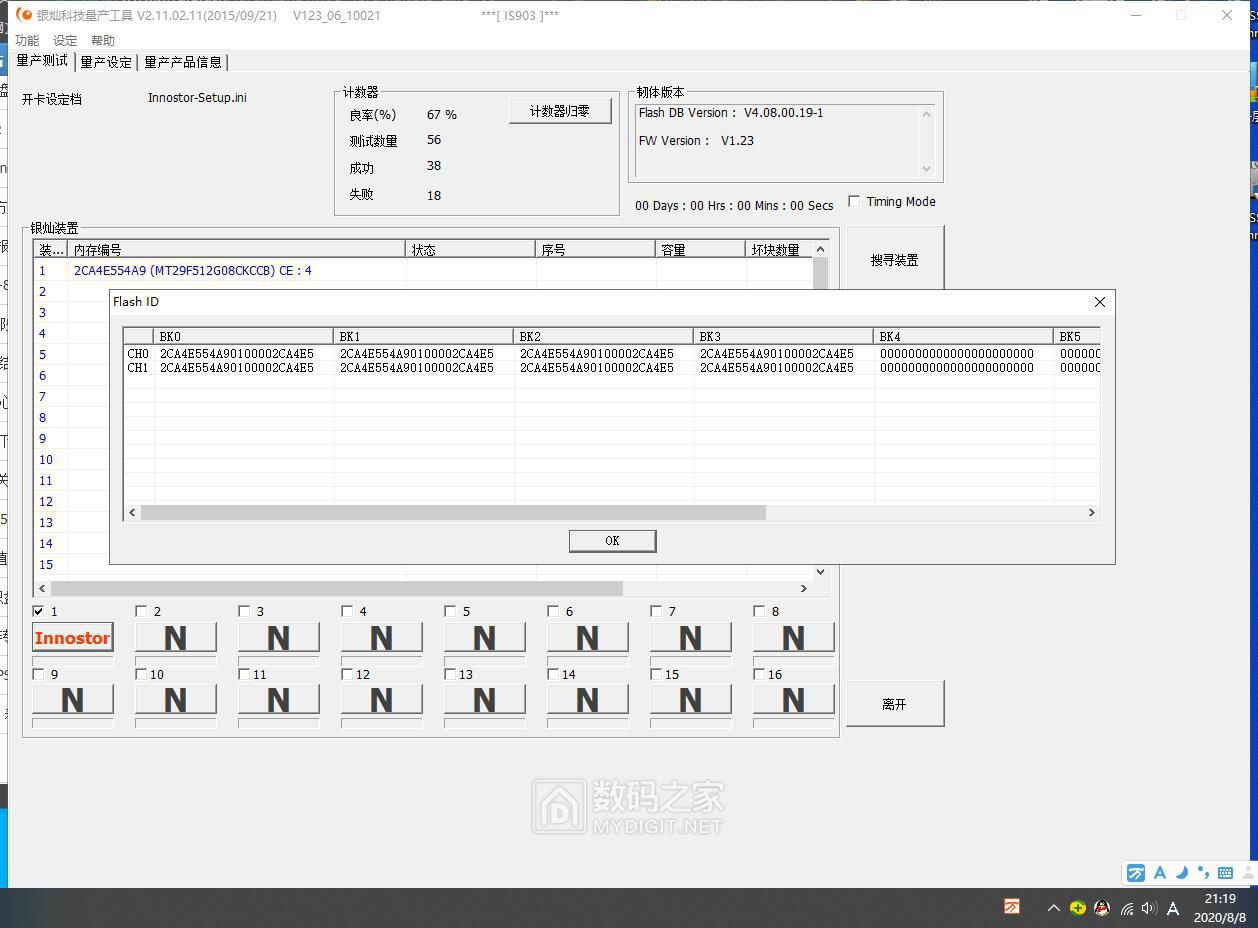This screenshot has height=928, width=1258.
Task: Click 搜寻装置 search device button
Action: coord(894,260)
